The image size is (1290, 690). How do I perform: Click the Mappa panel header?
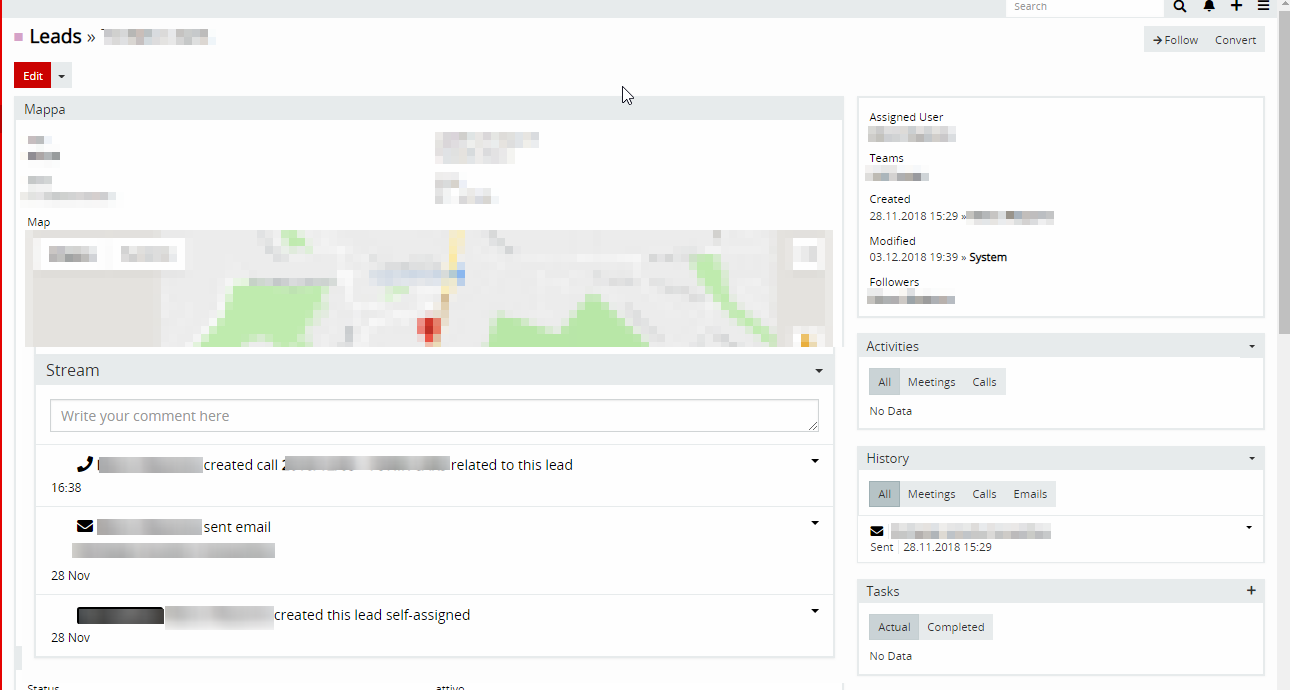[429, 109]
